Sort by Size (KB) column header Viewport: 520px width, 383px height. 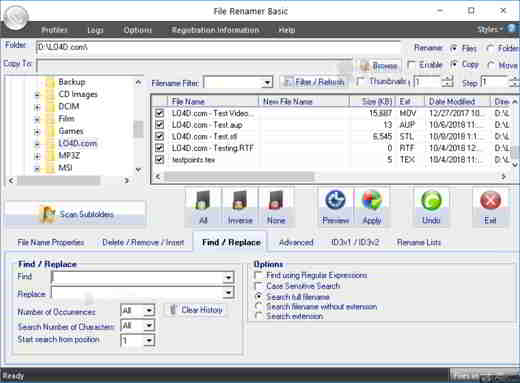click(372, 101)
